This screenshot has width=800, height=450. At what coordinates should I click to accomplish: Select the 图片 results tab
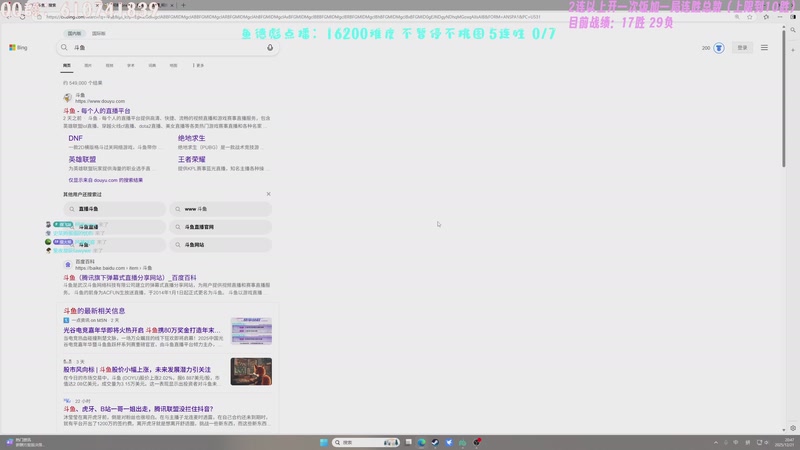[88, 65]
